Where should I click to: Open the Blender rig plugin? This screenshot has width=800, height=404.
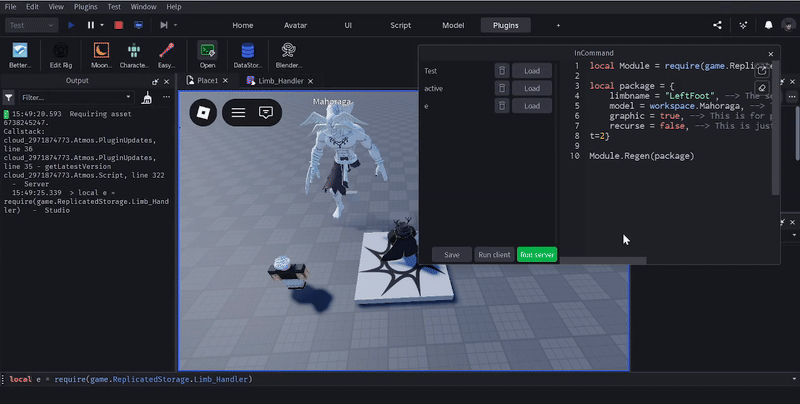(x=289, y=55)
